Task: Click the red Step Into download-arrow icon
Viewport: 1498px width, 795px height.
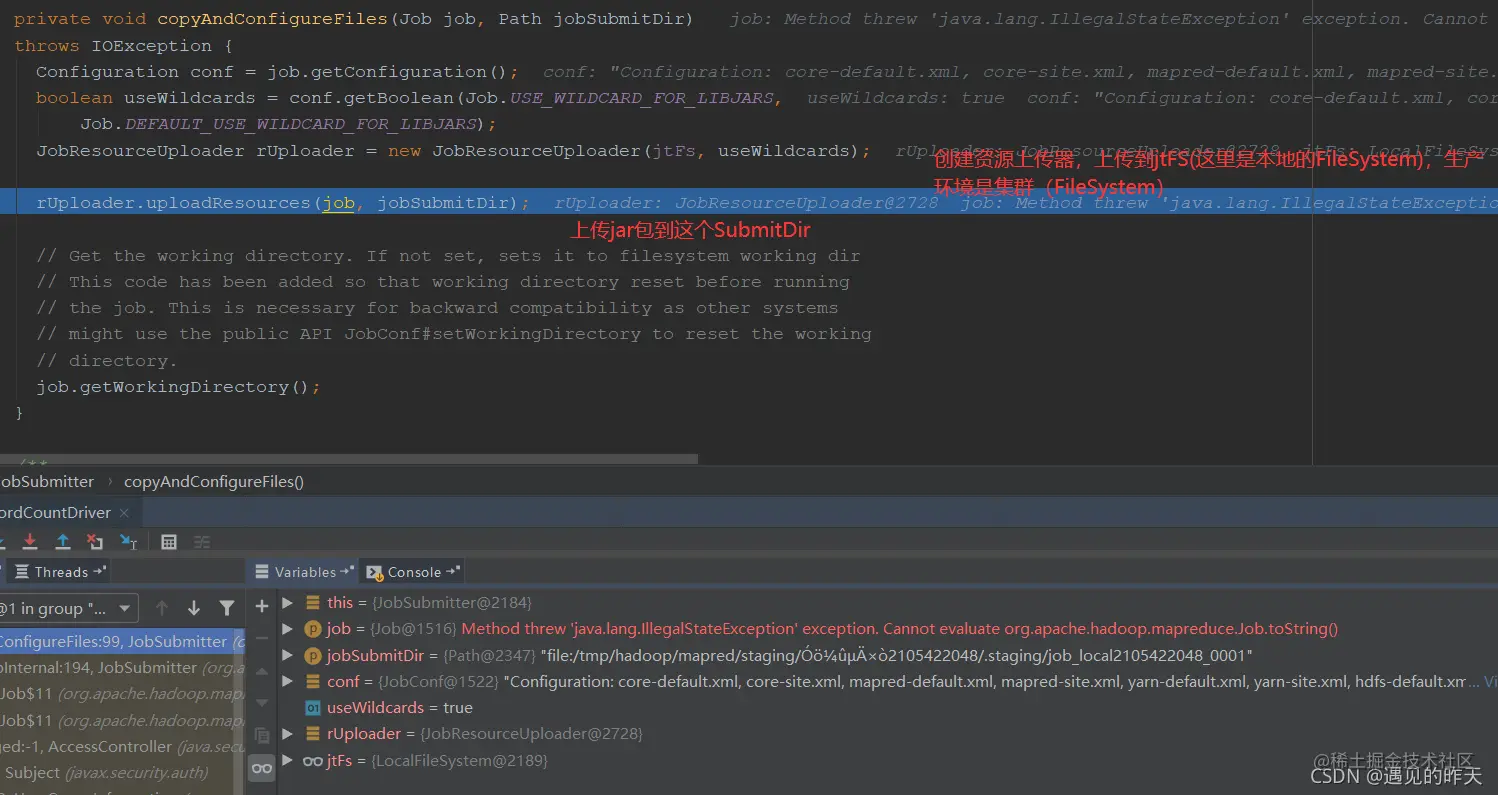Action: pos(30,541)
